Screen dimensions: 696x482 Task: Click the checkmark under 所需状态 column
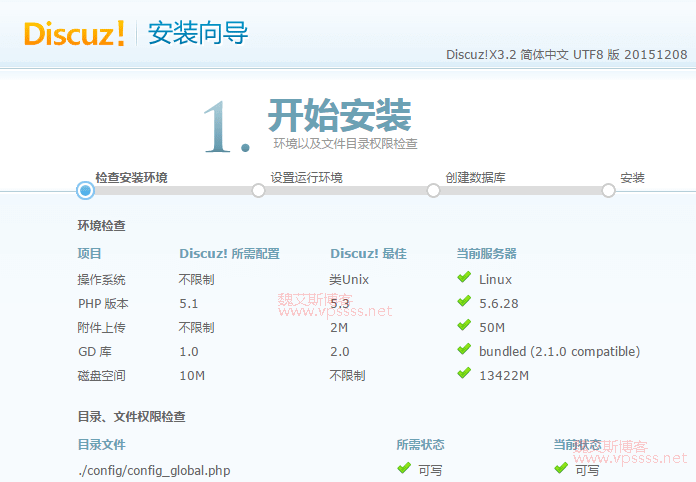click(x=404, y=469)
